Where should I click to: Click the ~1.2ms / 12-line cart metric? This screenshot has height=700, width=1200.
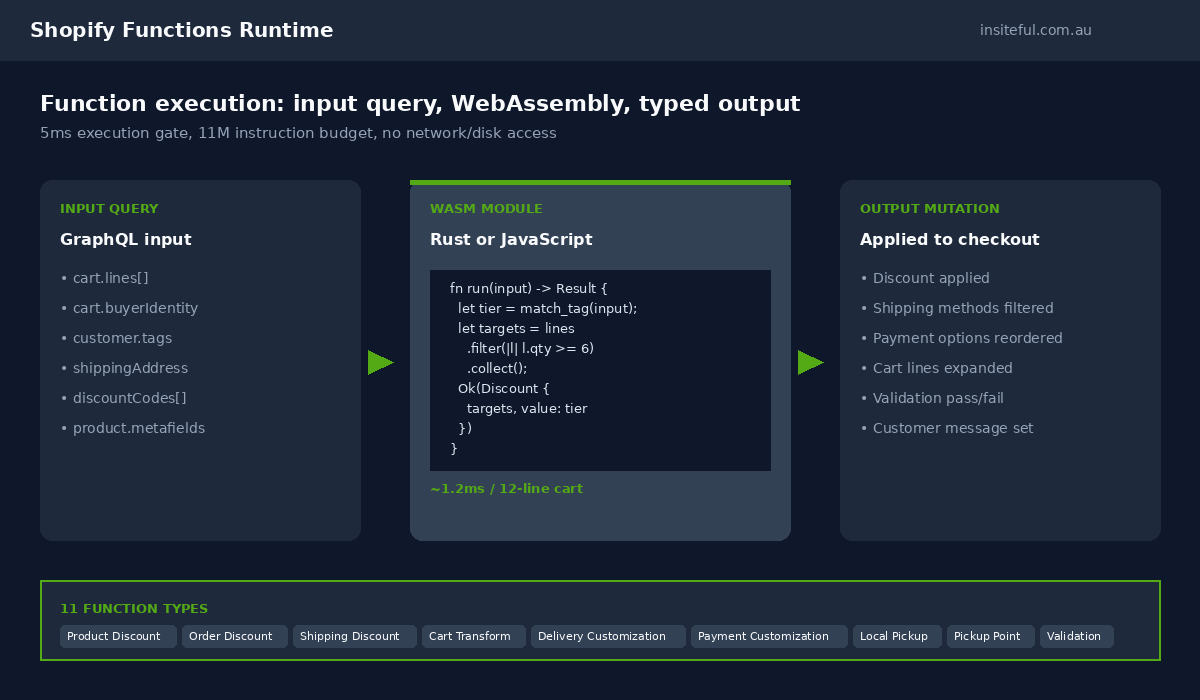tap(506, 489)
